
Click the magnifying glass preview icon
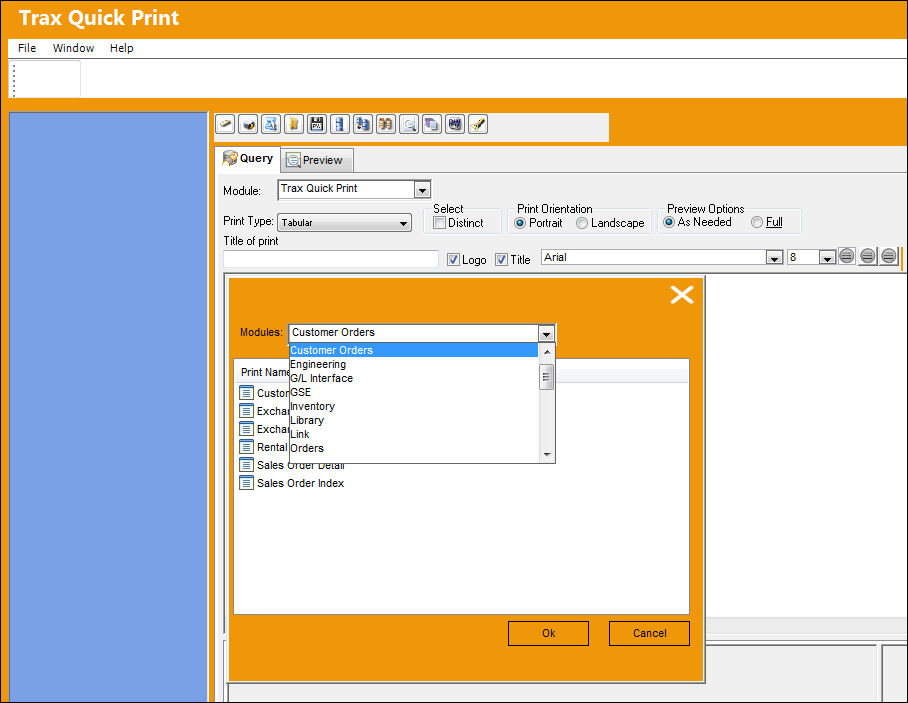(x=409, y=124)
